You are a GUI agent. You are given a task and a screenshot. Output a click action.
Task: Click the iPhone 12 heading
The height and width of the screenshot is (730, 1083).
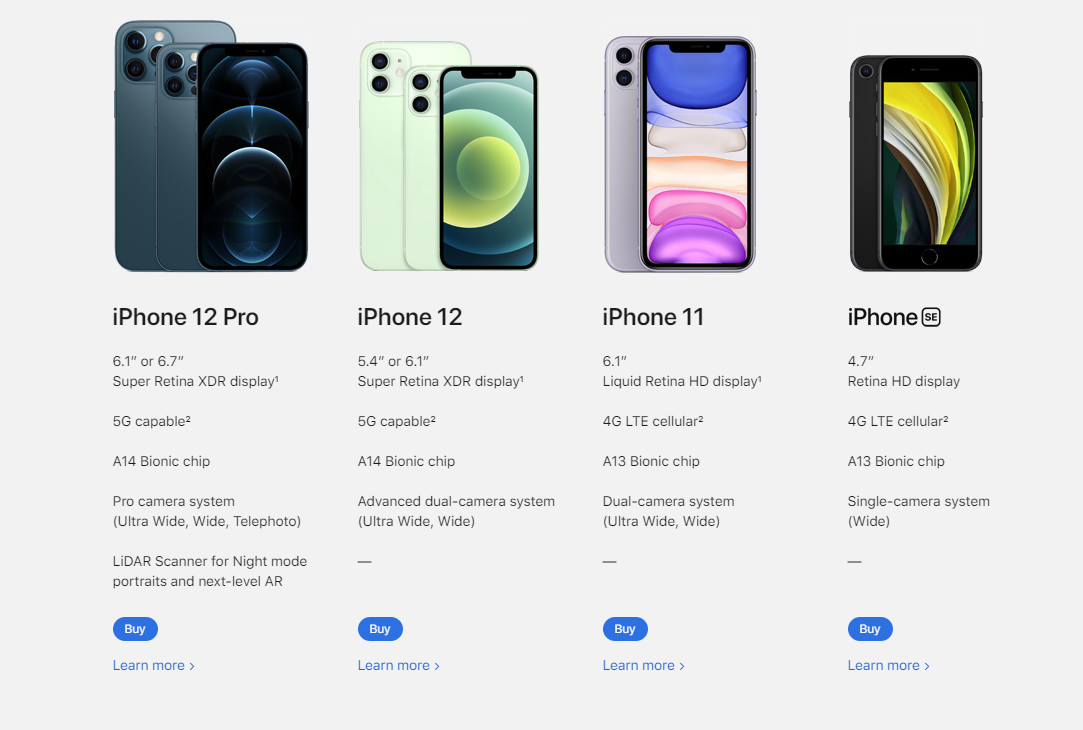(x=410, y=317)
